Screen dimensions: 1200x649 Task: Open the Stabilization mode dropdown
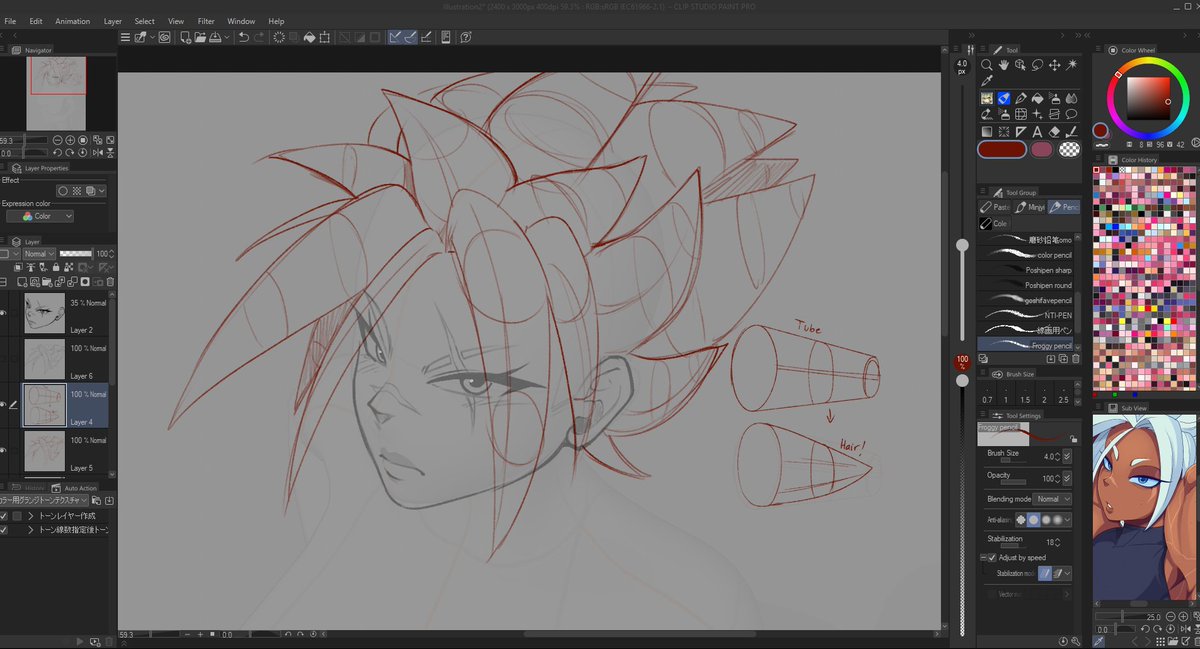tap(1067, 573)
